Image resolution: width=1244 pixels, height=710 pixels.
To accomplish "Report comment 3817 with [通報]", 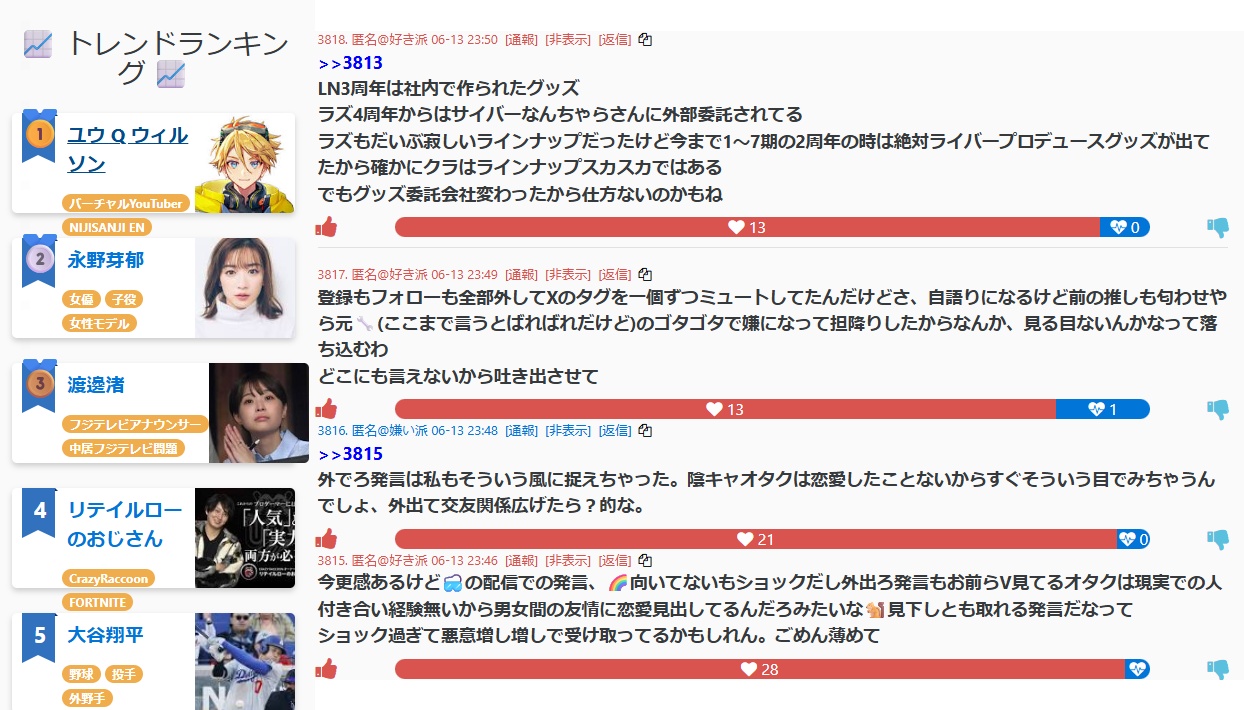I will tap(522, 274).
